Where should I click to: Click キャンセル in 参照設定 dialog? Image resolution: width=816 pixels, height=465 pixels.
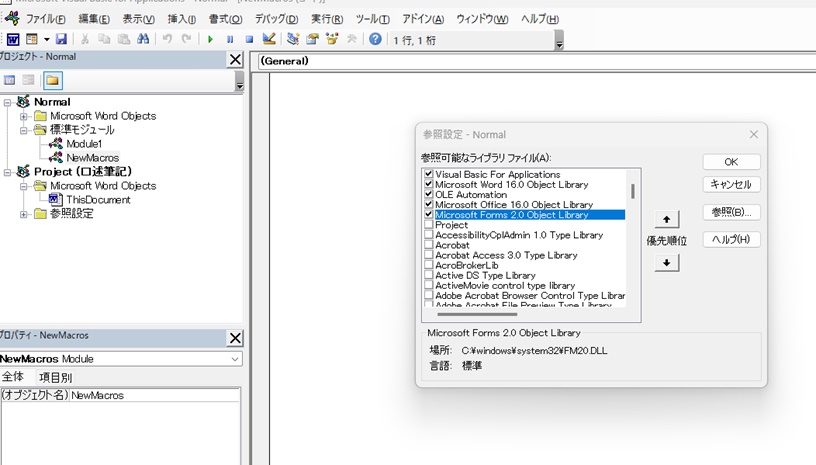pyautogui.click(x=731, y=185)
